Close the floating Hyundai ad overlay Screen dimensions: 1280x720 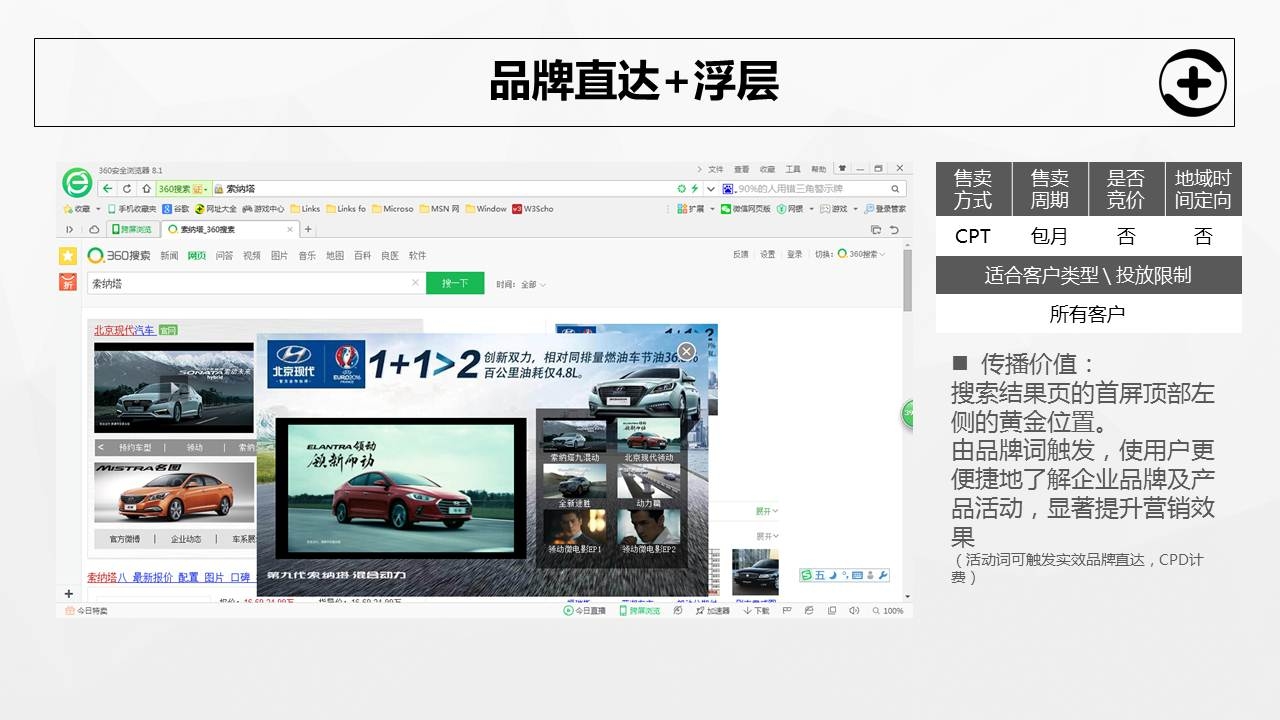[x=686, y=351]
